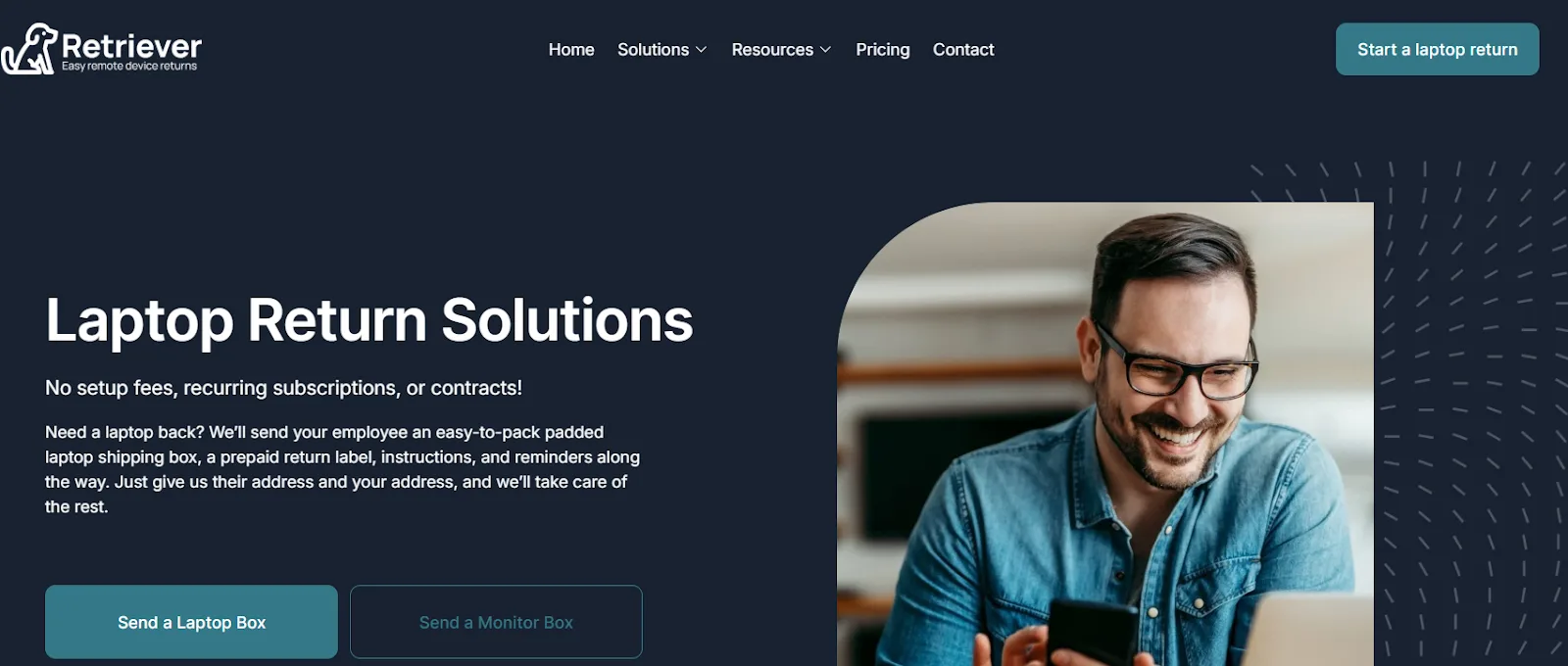This screenshot has height=666, width=1568.
Task: Expand the chevron next to Resources
Action: coord(825,50)
